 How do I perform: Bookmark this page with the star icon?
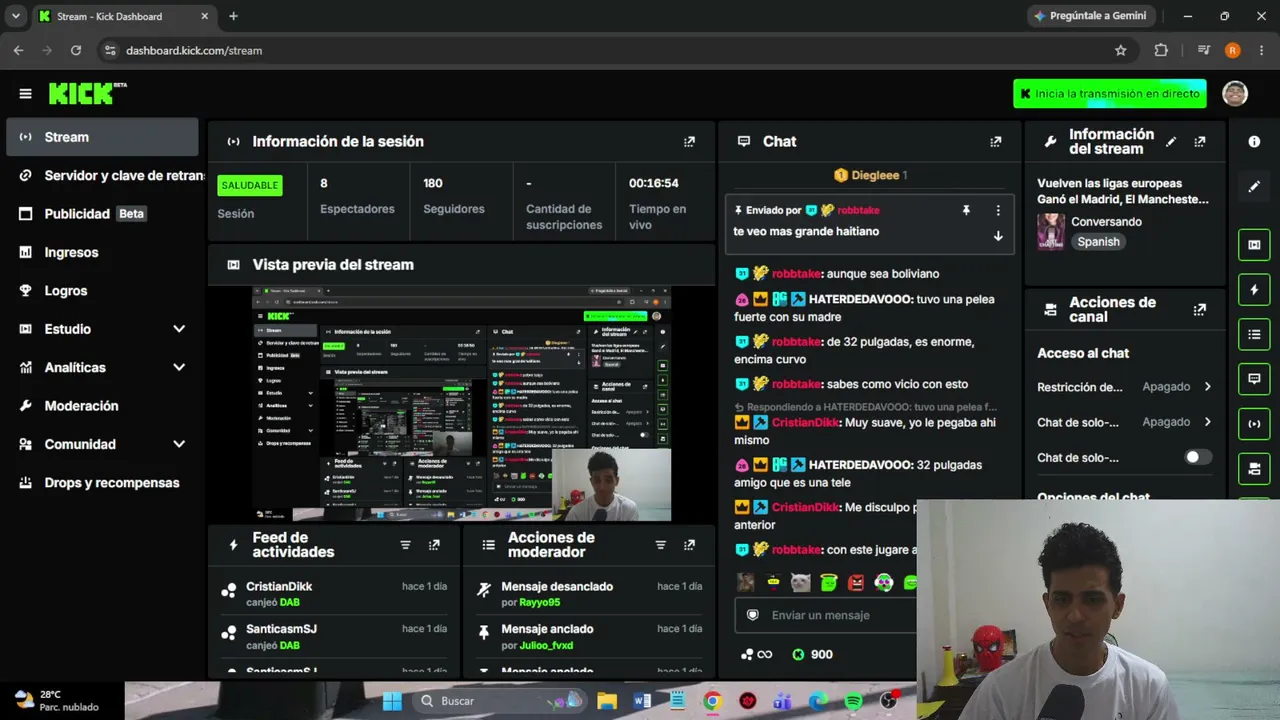[x=1121, y=50]
